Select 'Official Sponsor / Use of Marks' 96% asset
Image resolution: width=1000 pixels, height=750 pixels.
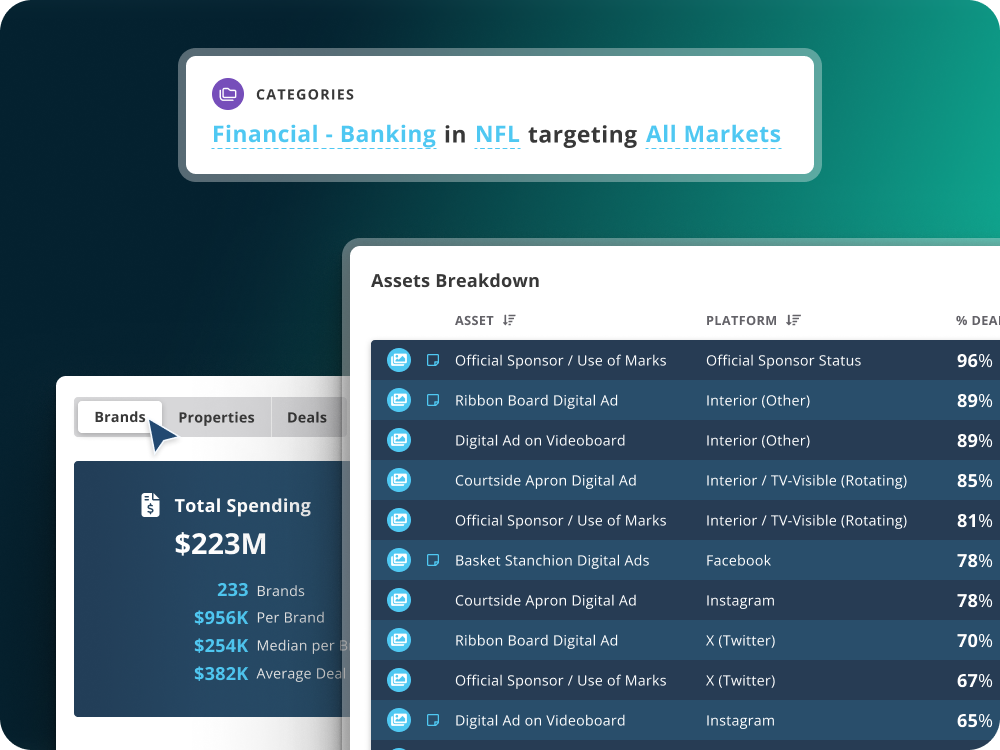[x=561, y=360]
